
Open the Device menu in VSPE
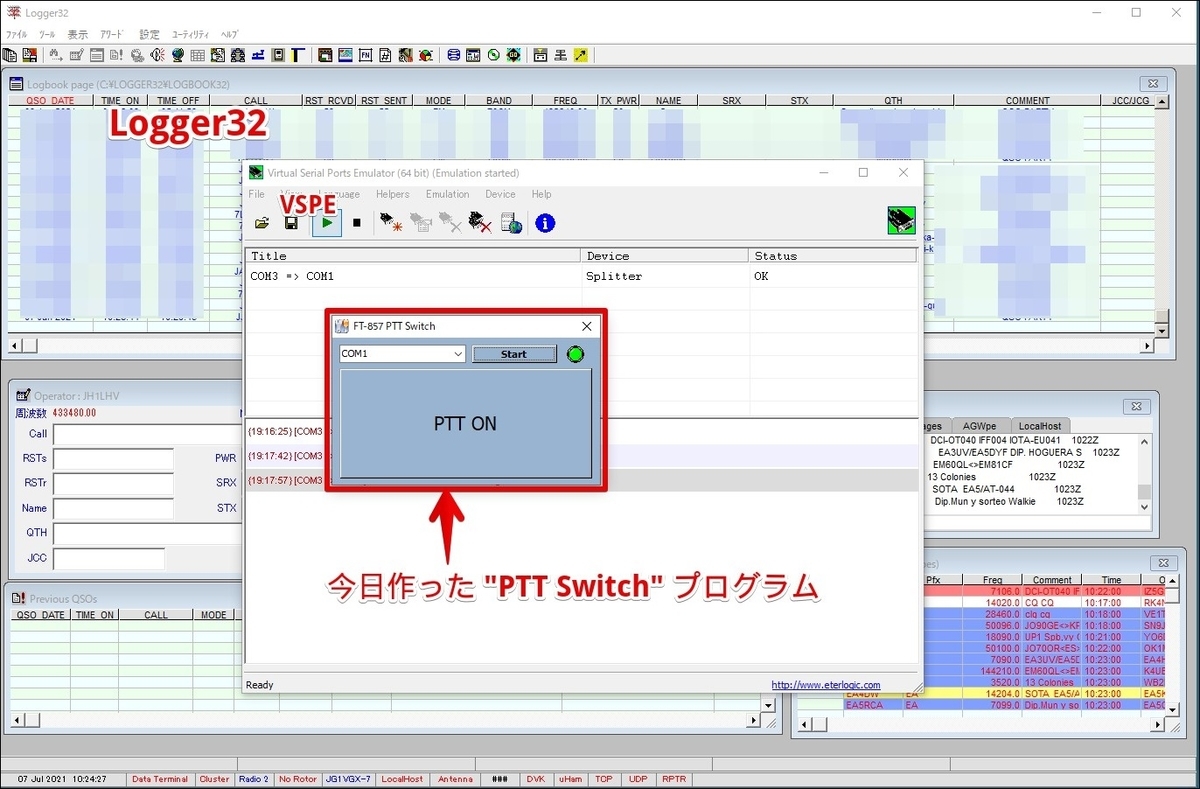point(500,194)
